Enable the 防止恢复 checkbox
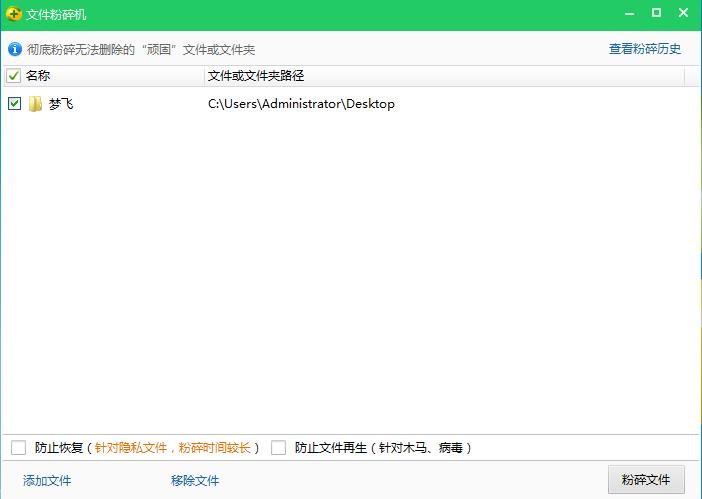Screen dimensions: 702x499 pos(18,447)
